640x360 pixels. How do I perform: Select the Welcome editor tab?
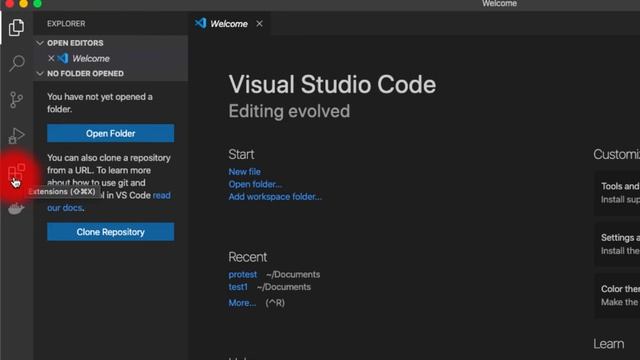(x=229, y=24)
